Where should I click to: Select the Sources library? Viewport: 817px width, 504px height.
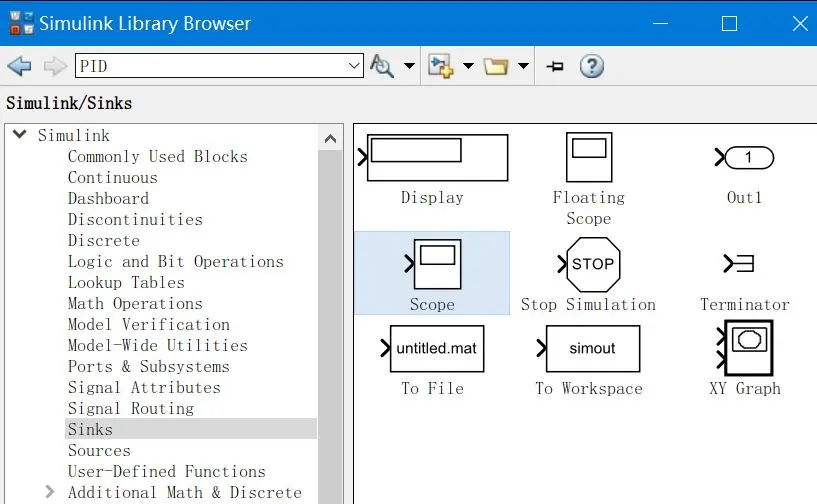[x=99, y=450]
